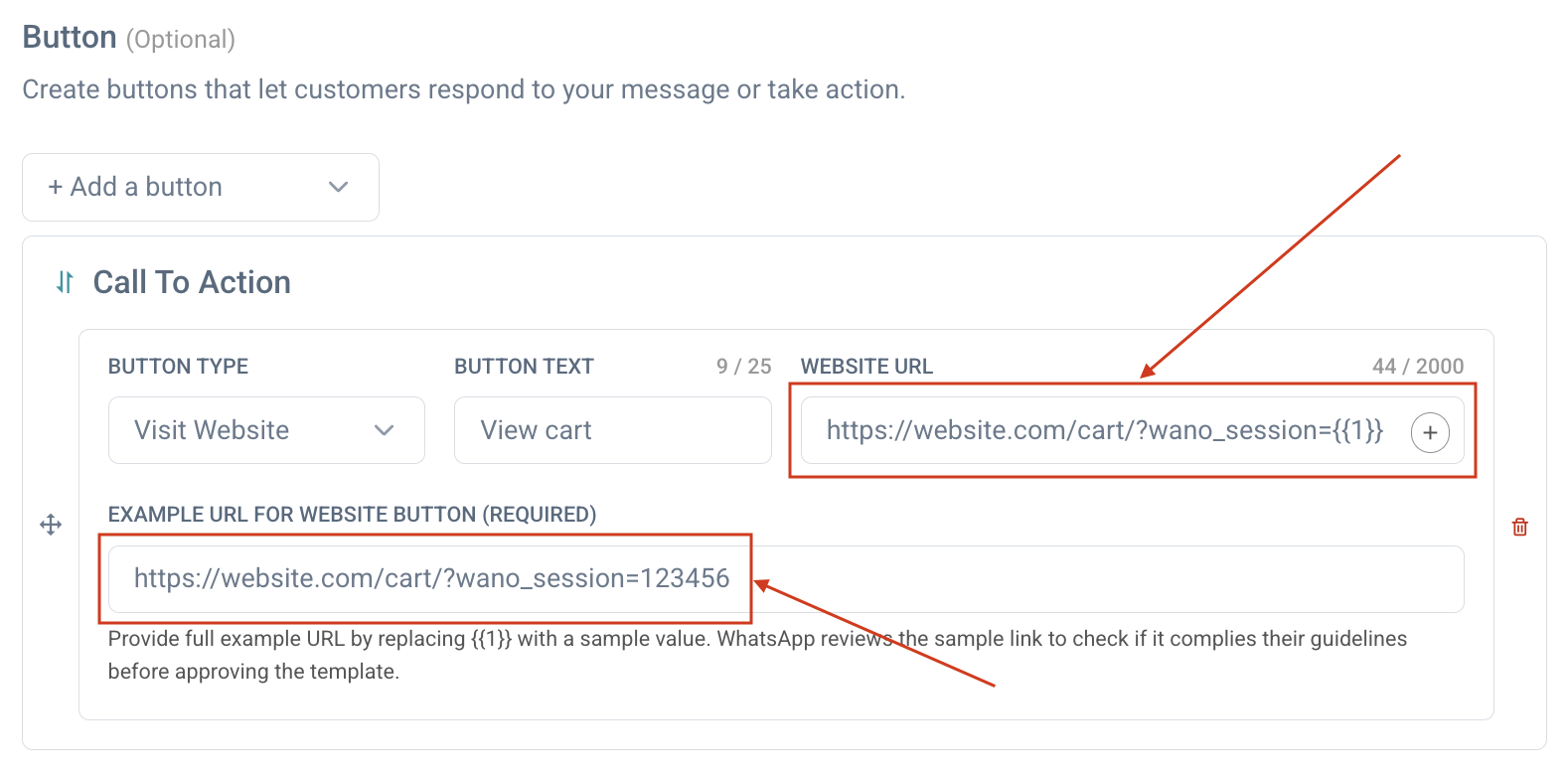Click the Call To Action section heading
Viewport: 1568px width, 775px height.
(192, 283)
